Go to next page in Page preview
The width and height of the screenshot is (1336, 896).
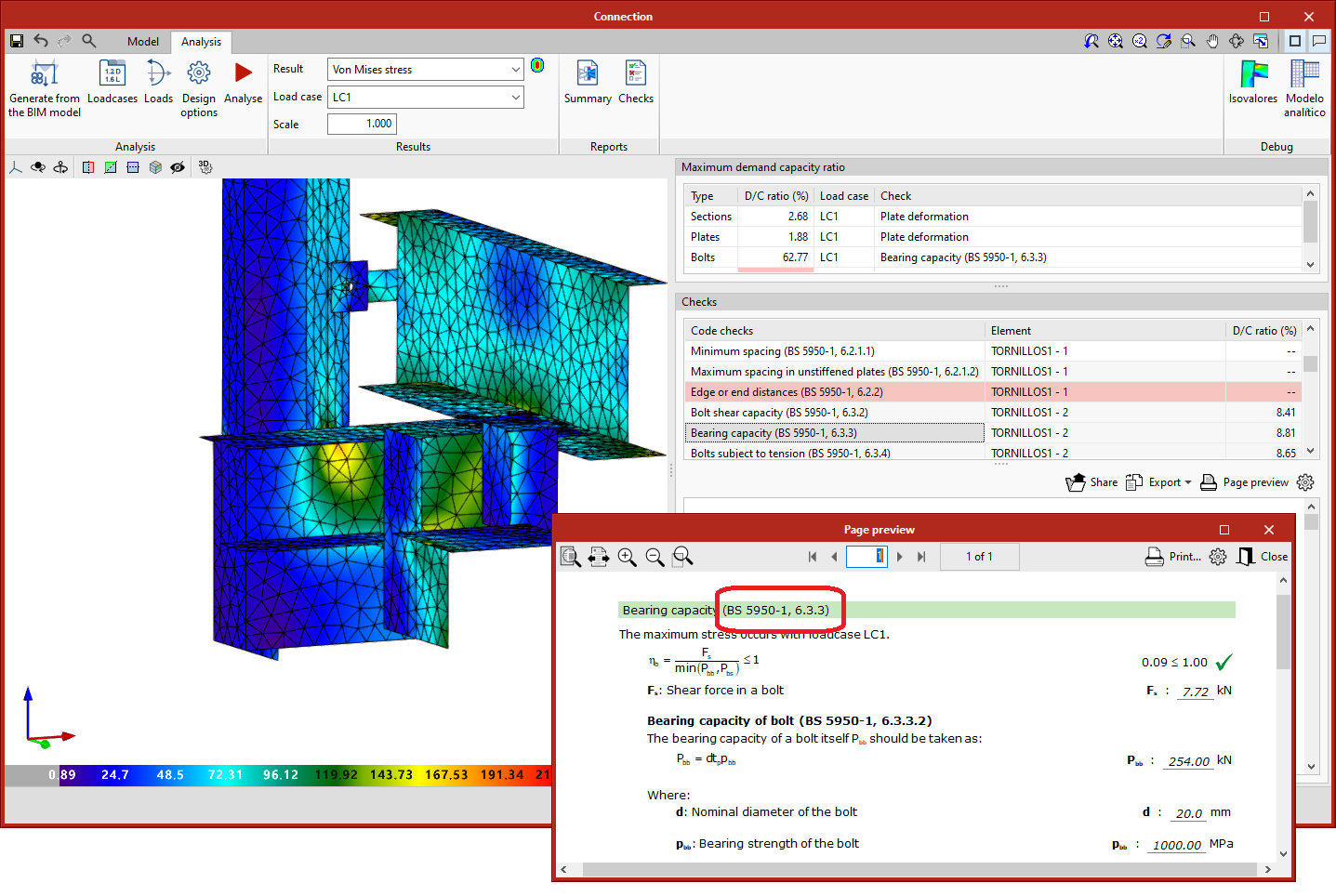[x=900, y=557]
